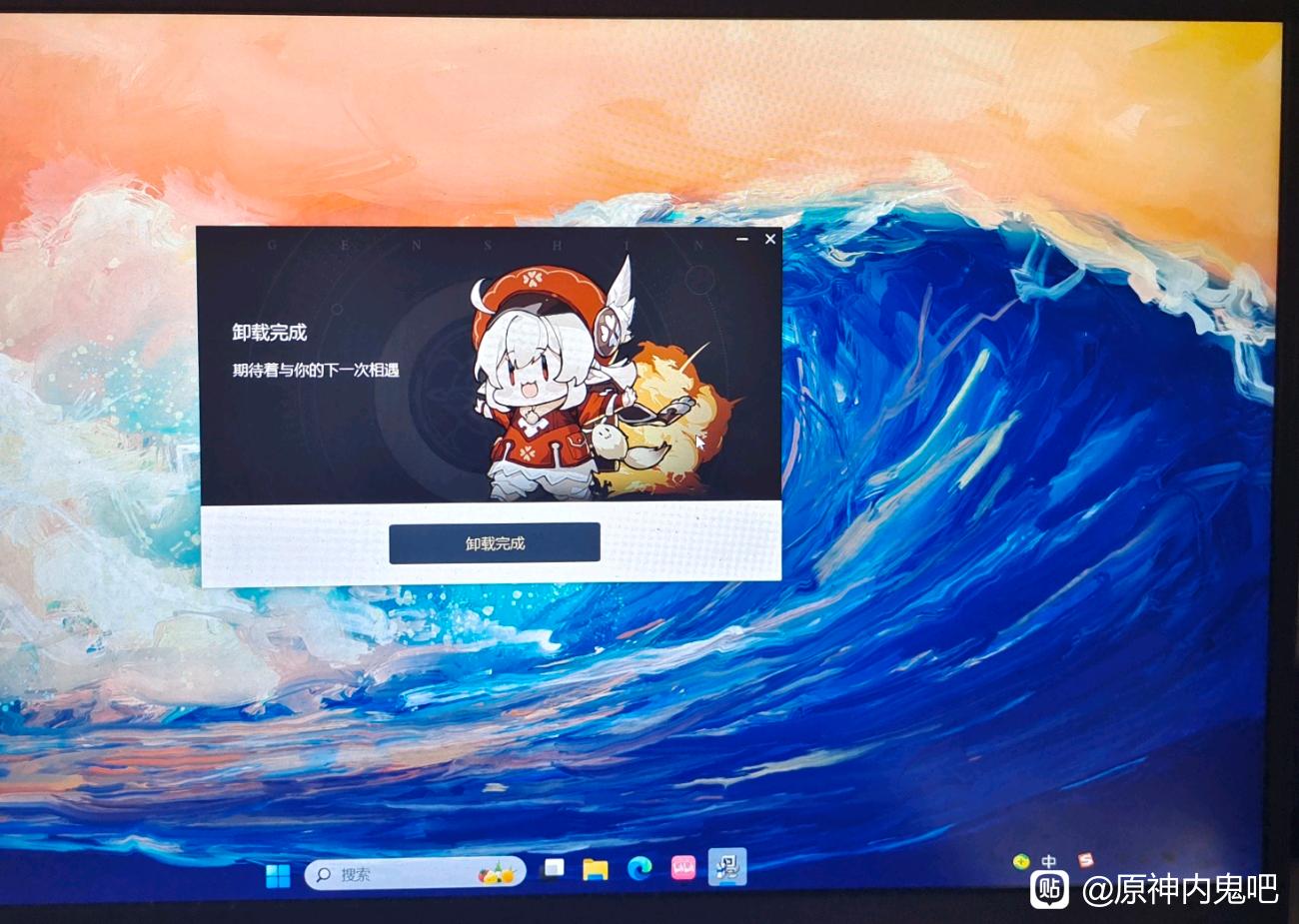Open Task View from the taskbar
The image size is (1299, 924).
tap(552, 870)
